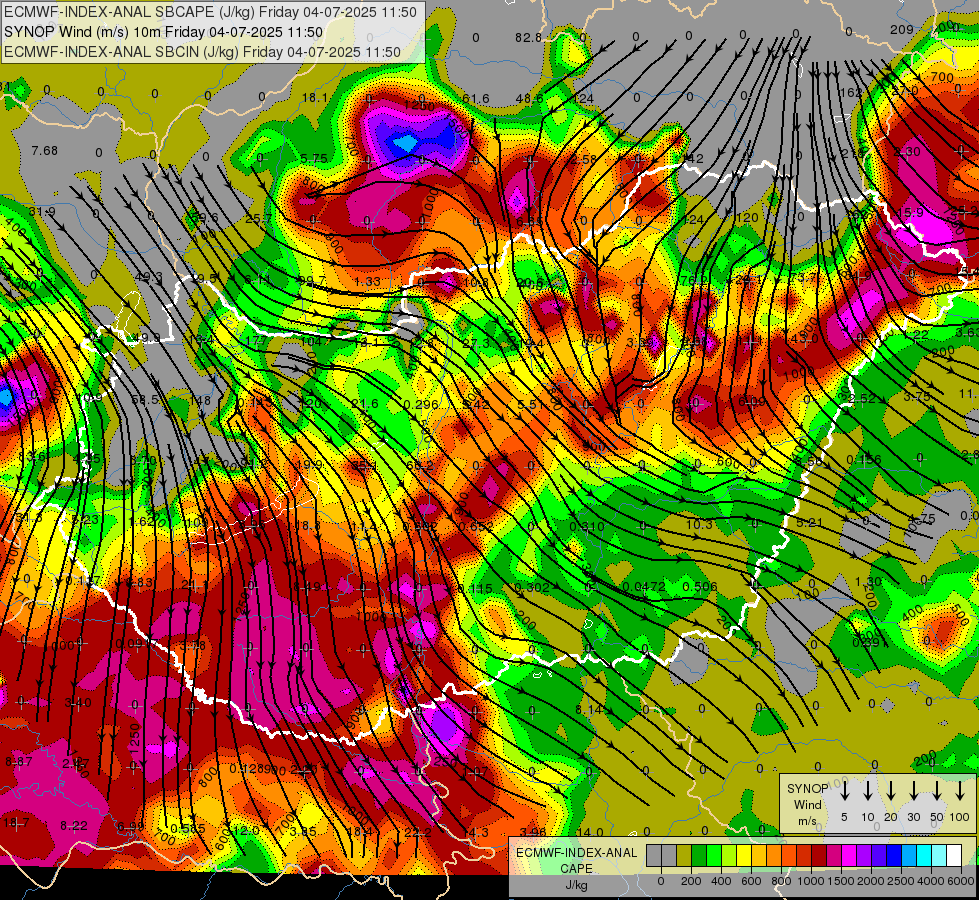Select the magenta swatch in the CAPE legend
Image resolution: width=979 pixels, height=900 pixels.
click(849, 856)
